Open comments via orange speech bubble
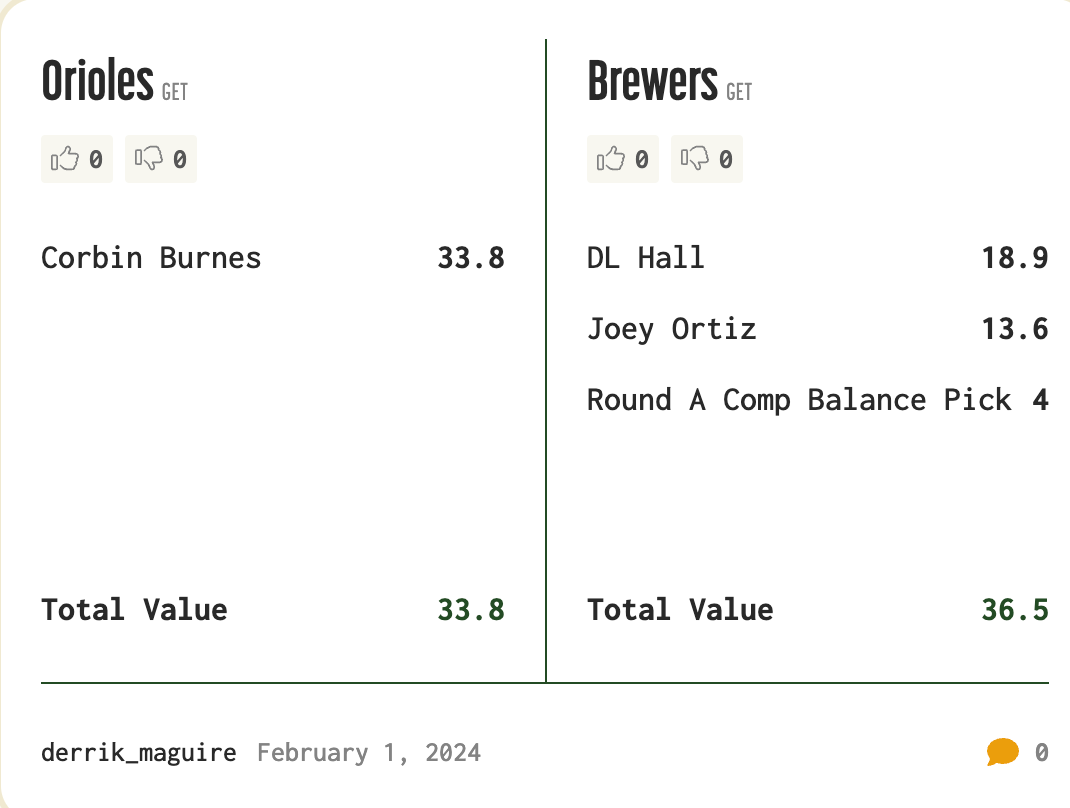This screenshot has width=1070, height=808. (x=1002, y=752)
